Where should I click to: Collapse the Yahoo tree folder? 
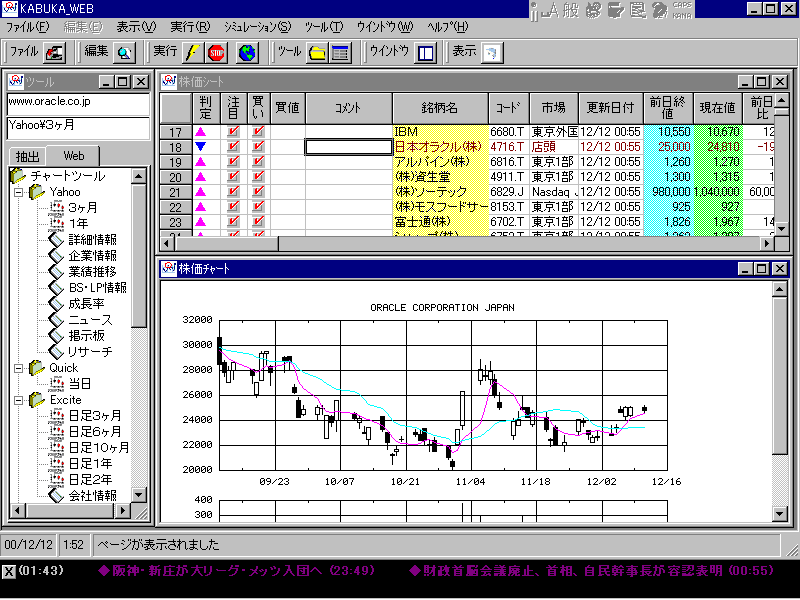click(19, 192)
